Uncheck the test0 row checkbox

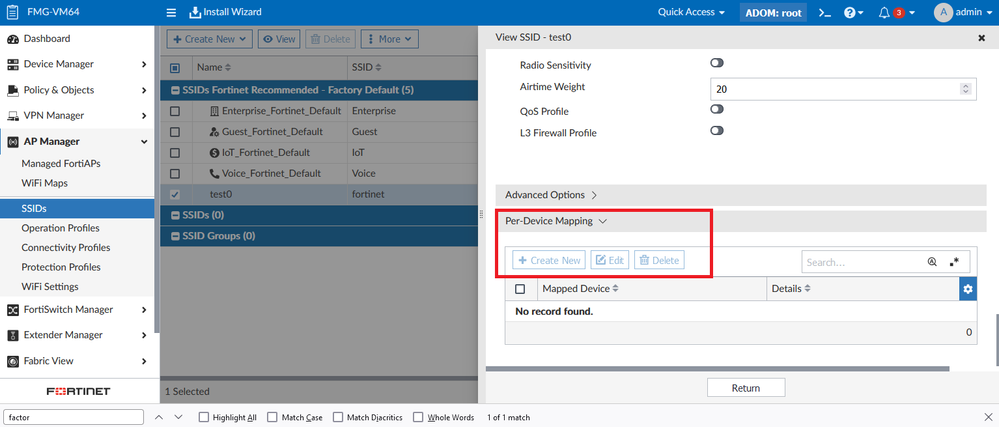click(175, 194)
